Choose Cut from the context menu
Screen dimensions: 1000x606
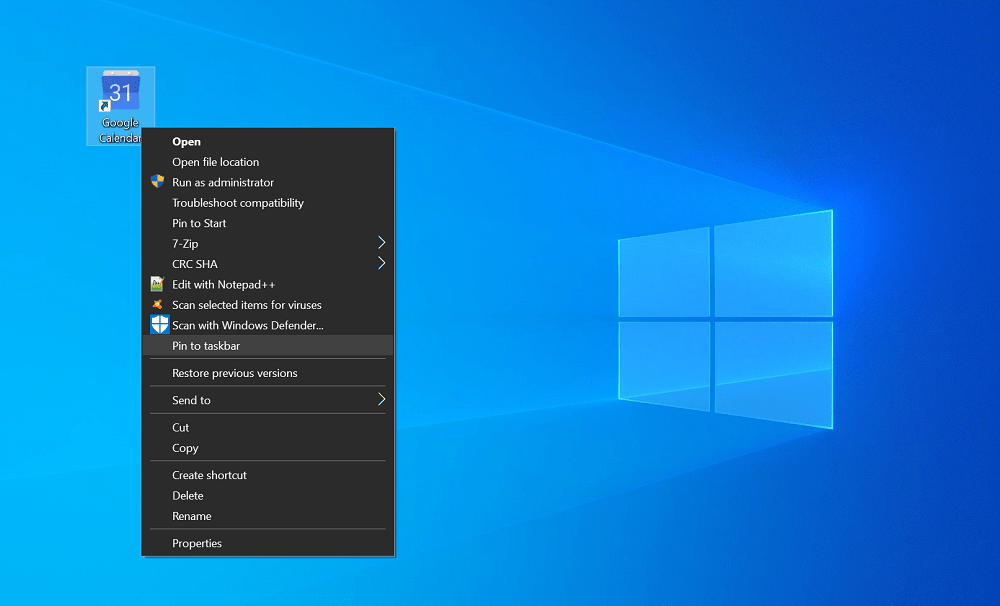pyautogui.click(x=268, y=427)
